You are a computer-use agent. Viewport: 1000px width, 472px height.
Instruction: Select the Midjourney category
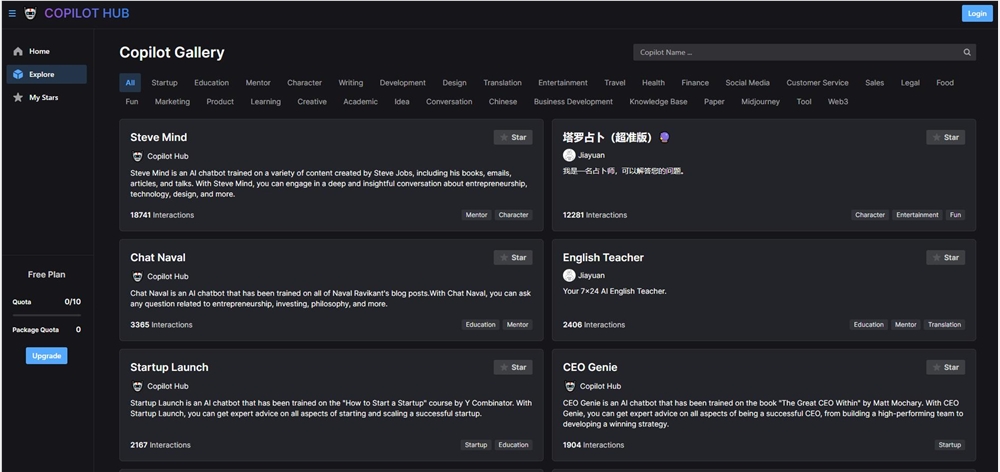click(760, 102)
